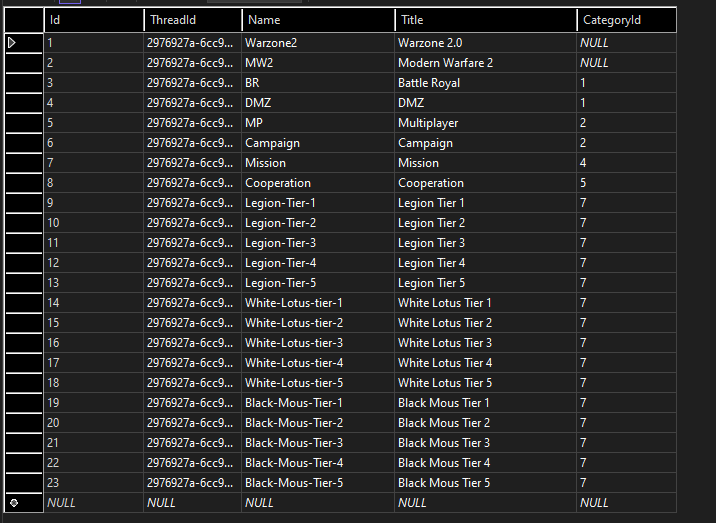Click the Name cell 'White-Lotus-tier-3'
The height and width of the screenshot is (523, 716).
point(318,343)
